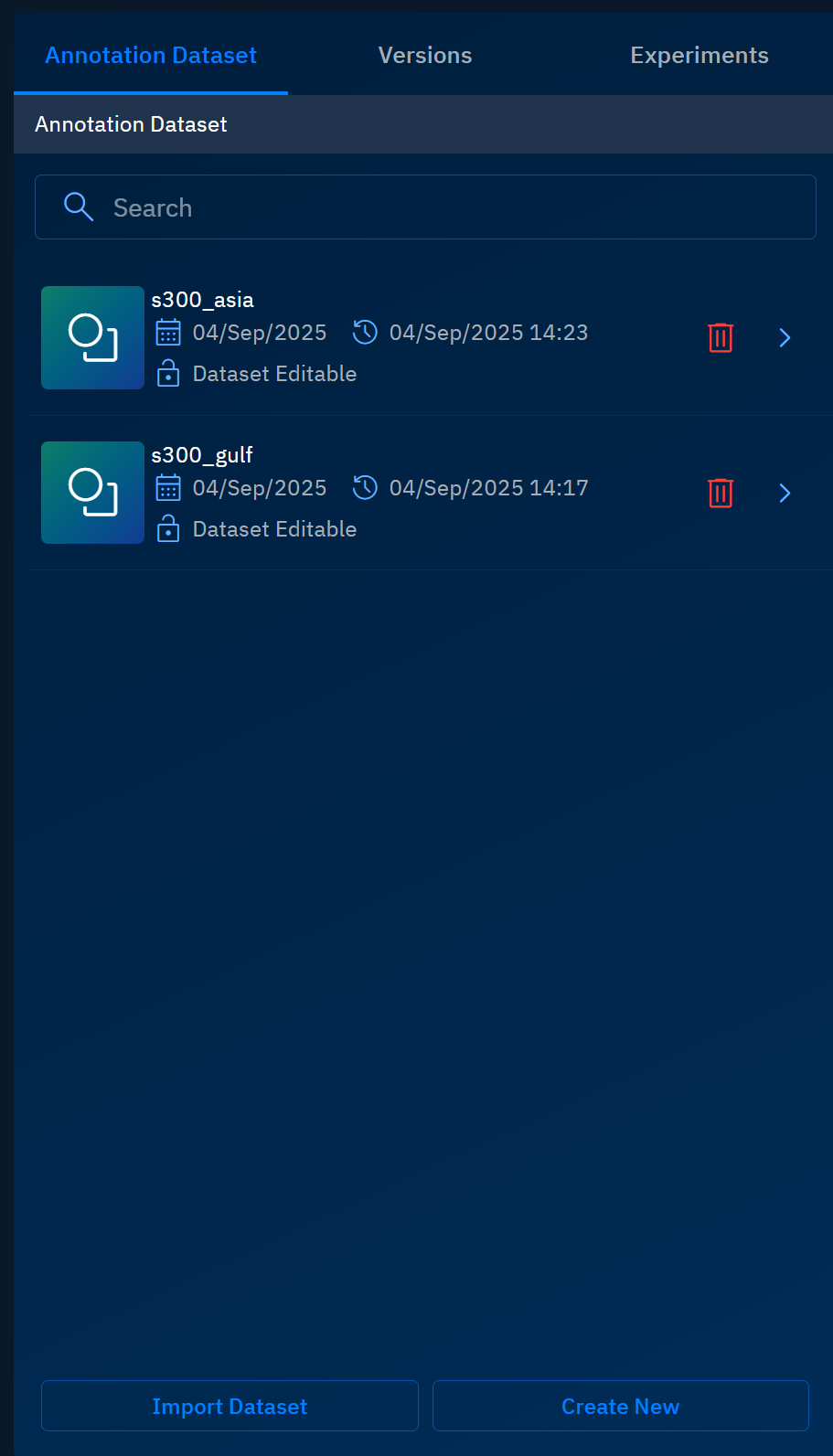The height and width of the screenshot is (1456, 833).
Task: Select the s300_asia dataset thumbnail
Action: coord(92,337)
